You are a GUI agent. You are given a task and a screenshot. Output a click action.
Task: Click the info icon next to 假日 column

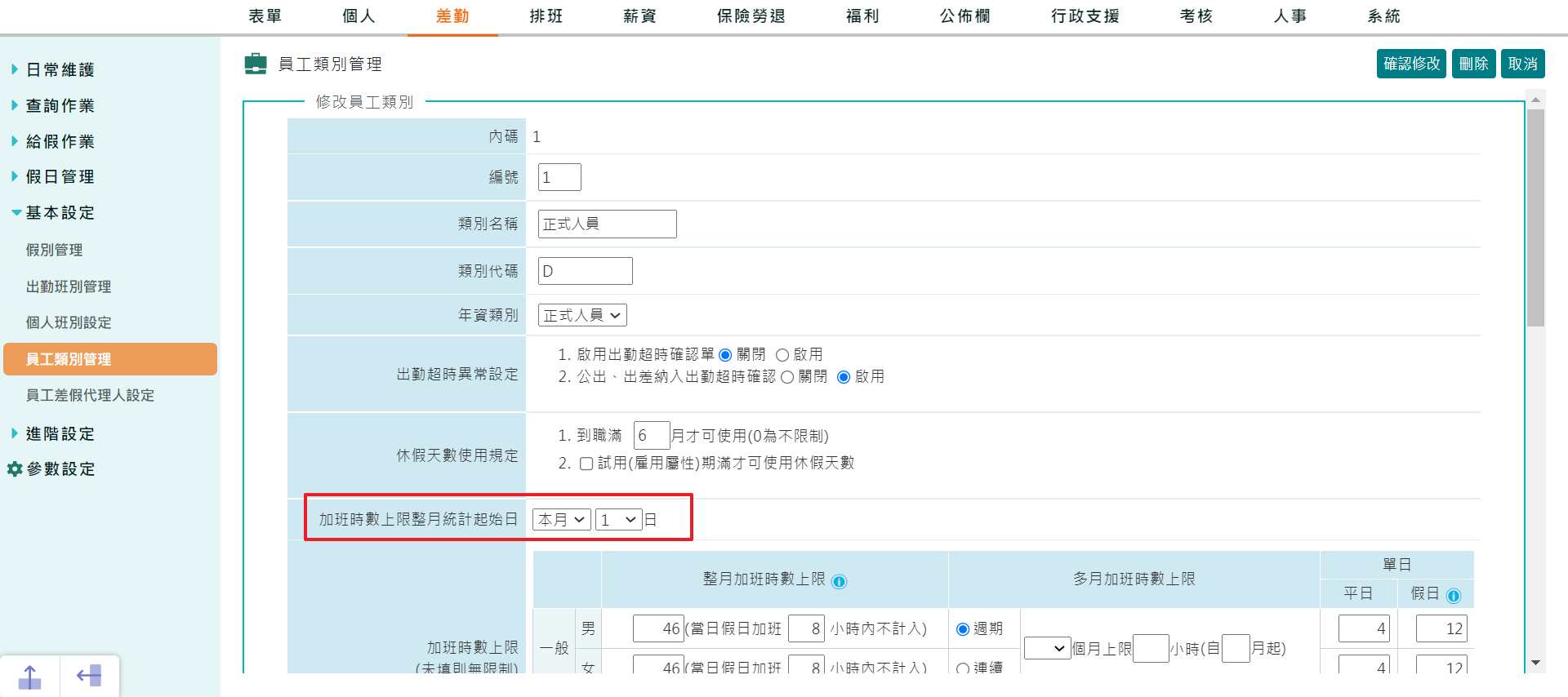pos(1454,595)
